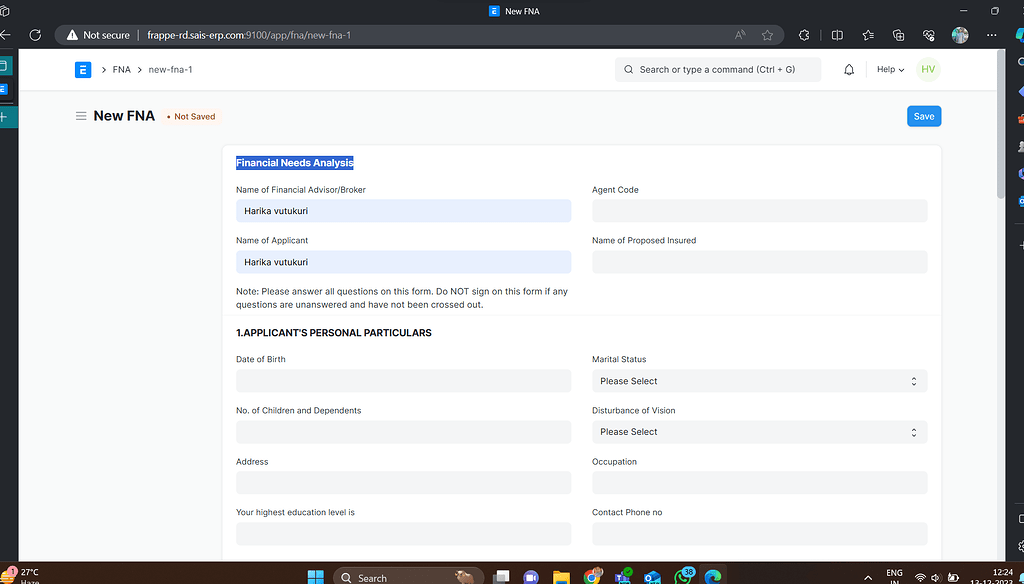The image size is (1024, 584).
Task: Open the ERPNext home icon in breadcrumb
Action: 83,69
